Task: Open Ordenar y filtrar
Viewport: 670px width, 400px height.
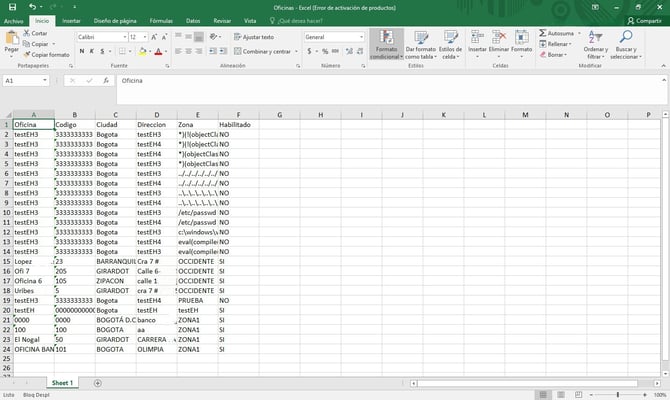Action: [595, 46]
